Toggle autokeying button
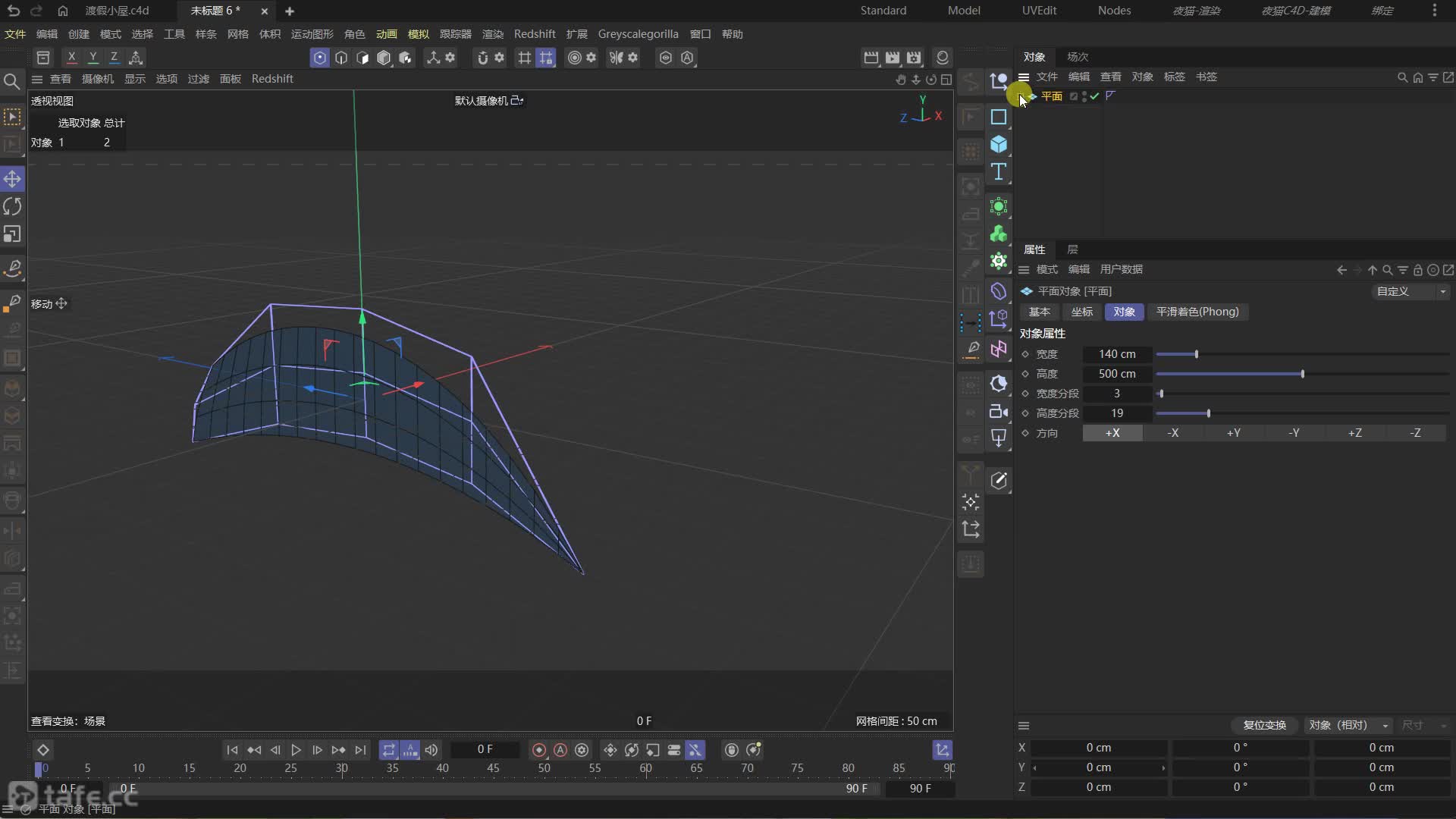This screenshot has width=1456, height=819. click(x=560, y=750)
